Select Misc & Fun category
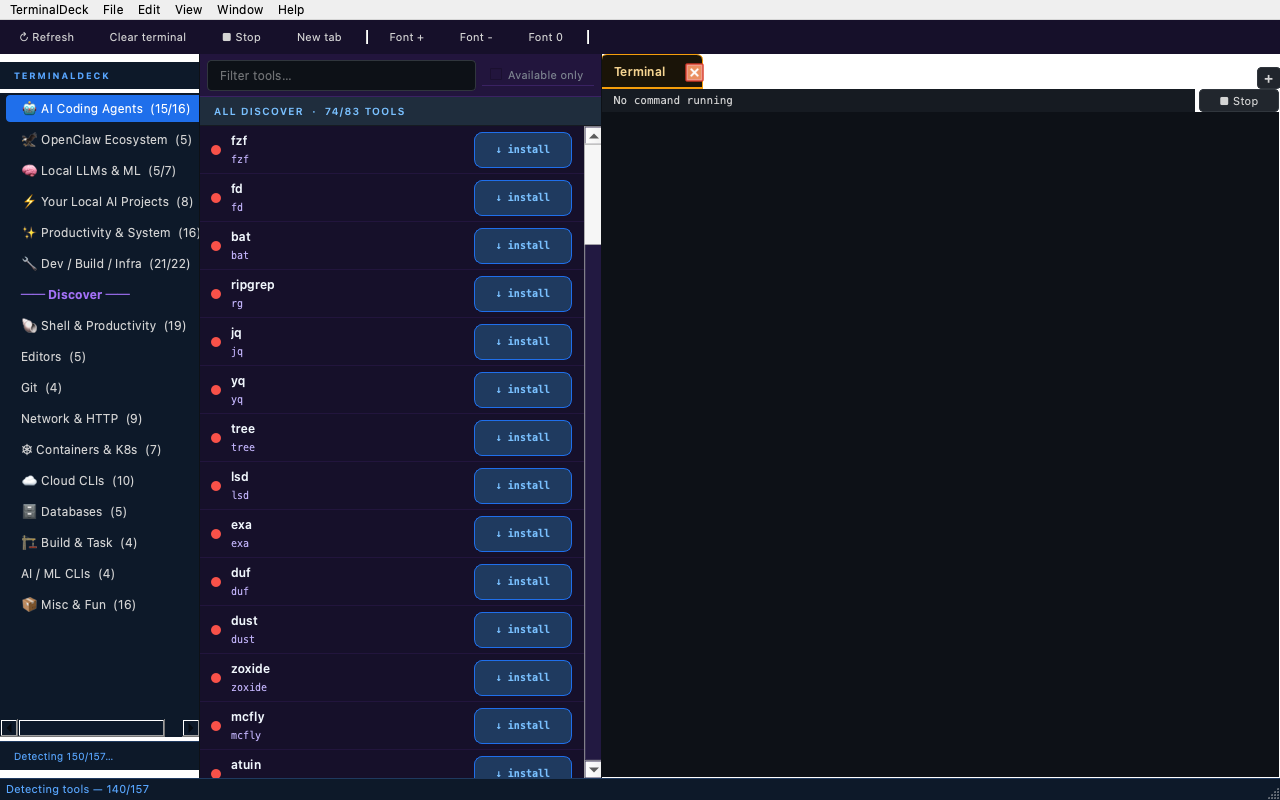Viewport: 1280px width, 800px height. point(103,605)
